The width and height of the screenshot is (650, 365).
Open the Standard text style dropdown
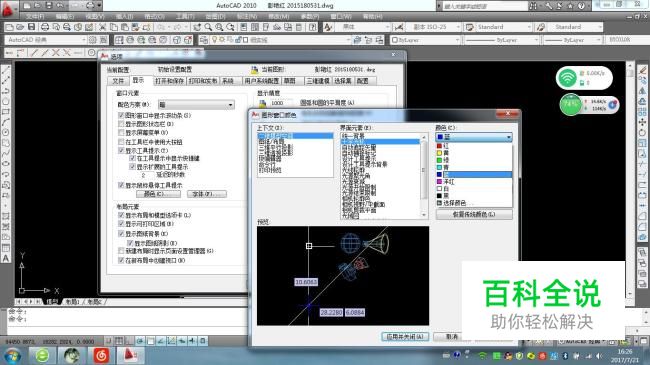[x=498, y=27]
